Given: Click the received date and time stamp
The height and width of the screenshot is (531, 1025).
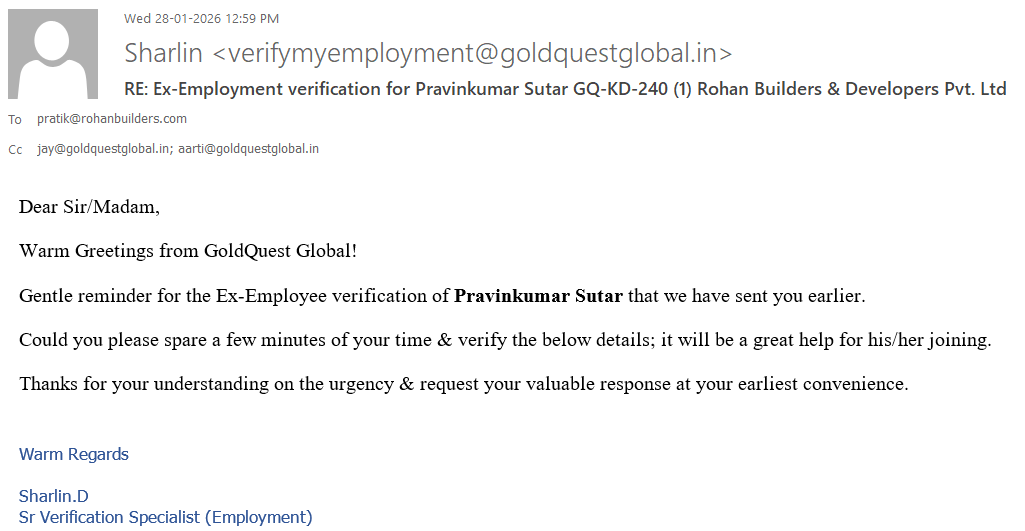Looking at the screenshot, I should pyautogui.click(x=201, y=18).
